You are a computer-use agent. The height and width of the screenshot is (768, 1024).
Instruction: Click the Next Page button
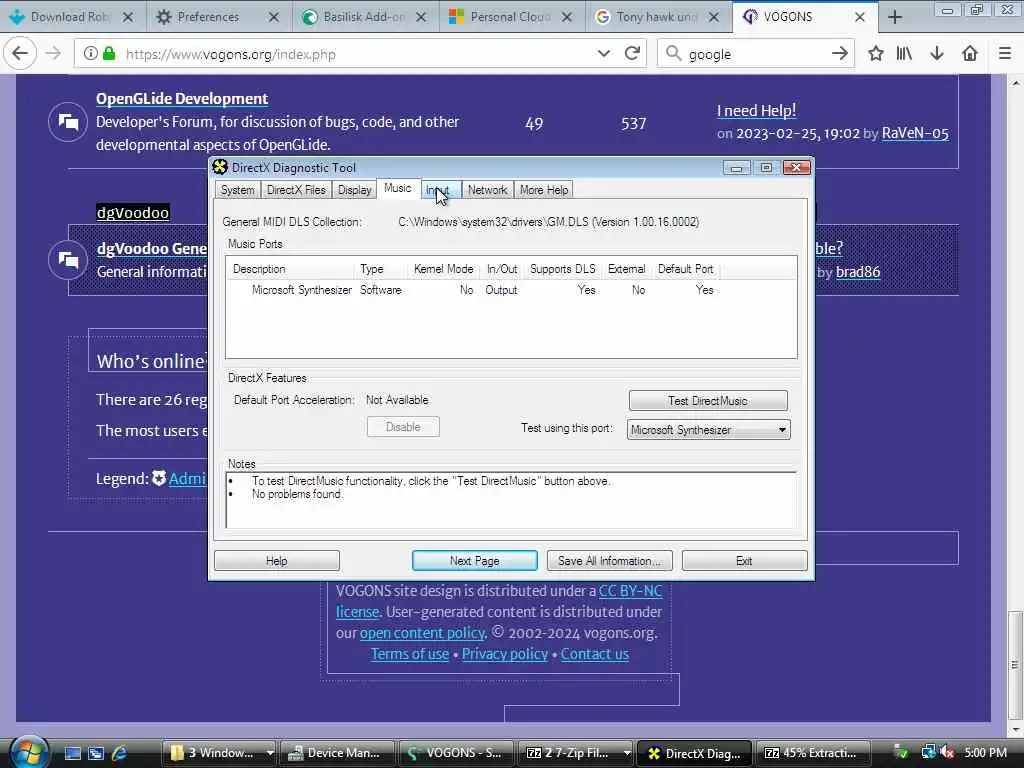click(474, 560)
